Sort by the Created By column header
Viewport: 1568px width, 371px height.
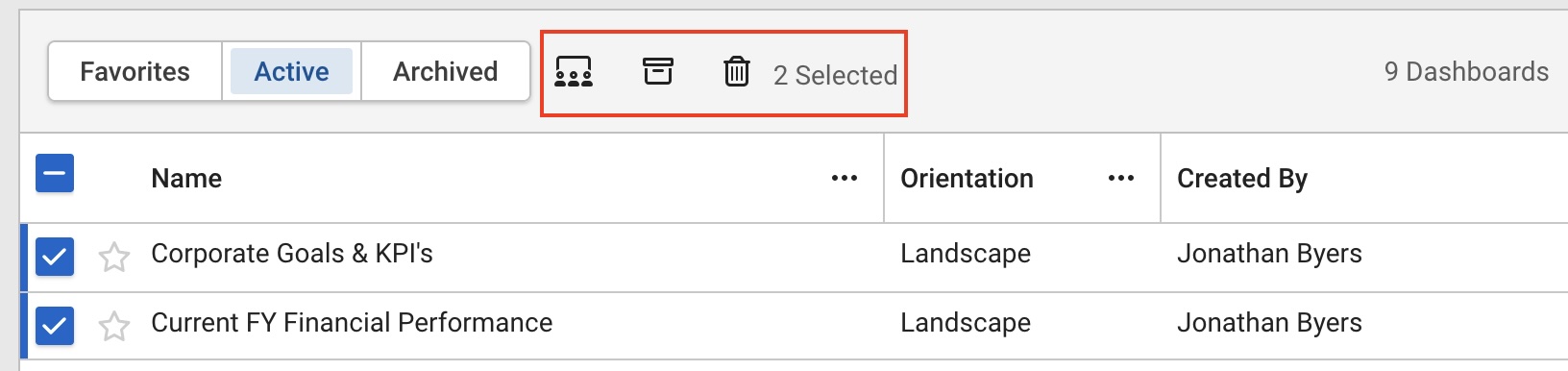tap(1242, 179)
